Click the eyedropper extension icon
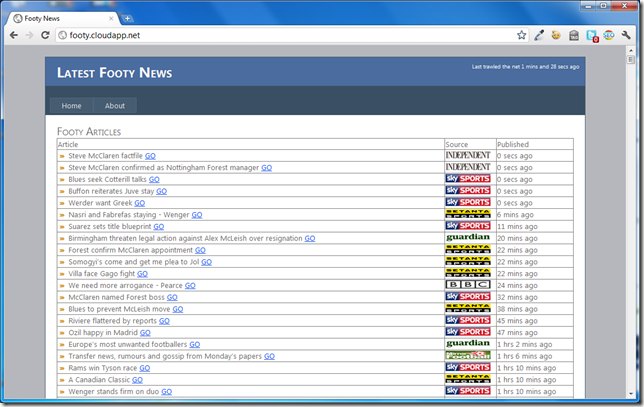This screenshot has width=644, height=407. click(540, 35)
